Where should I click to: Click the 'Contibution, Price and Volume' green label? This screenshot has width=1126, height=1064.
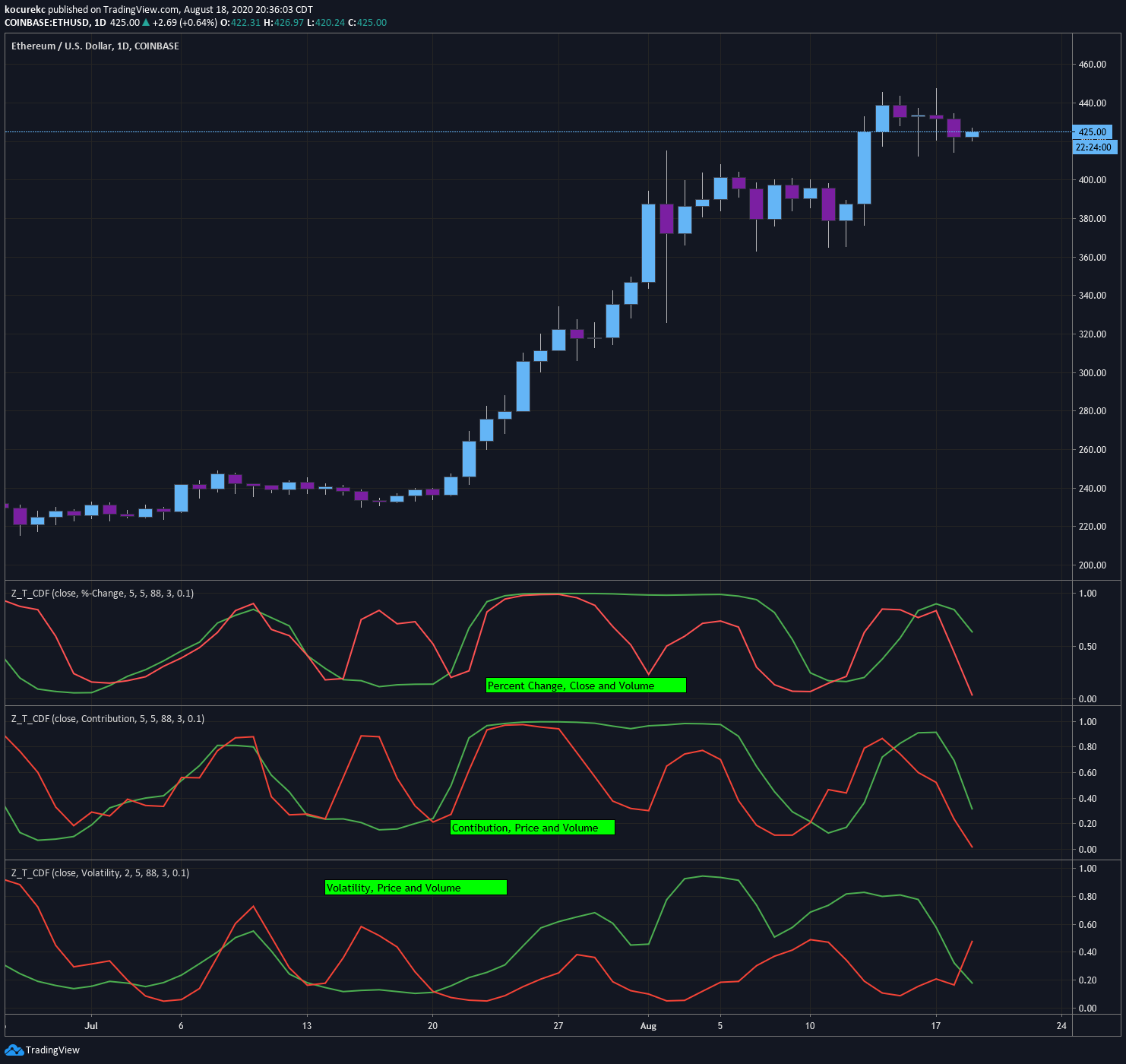click(533, 828)
